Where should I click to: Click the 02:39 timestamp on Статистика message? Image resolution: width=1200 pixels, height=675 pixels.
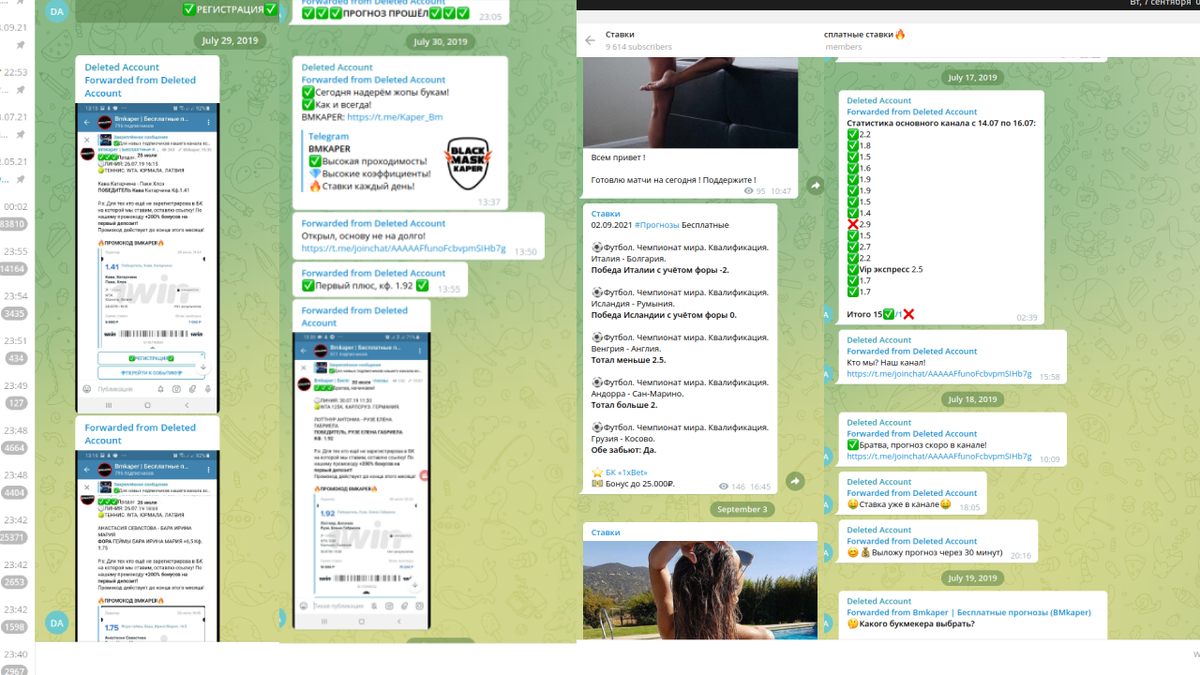click(1027, 317)
